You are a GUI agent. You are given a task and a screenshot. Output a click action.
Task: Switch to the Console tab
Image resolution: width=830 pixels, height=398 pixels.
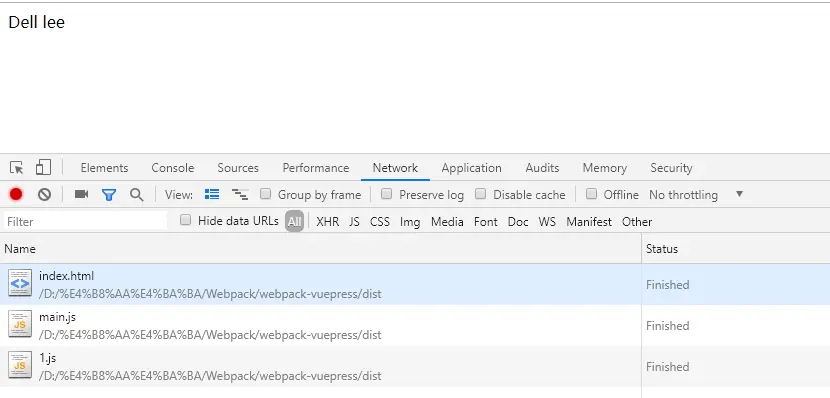[173, 168]
